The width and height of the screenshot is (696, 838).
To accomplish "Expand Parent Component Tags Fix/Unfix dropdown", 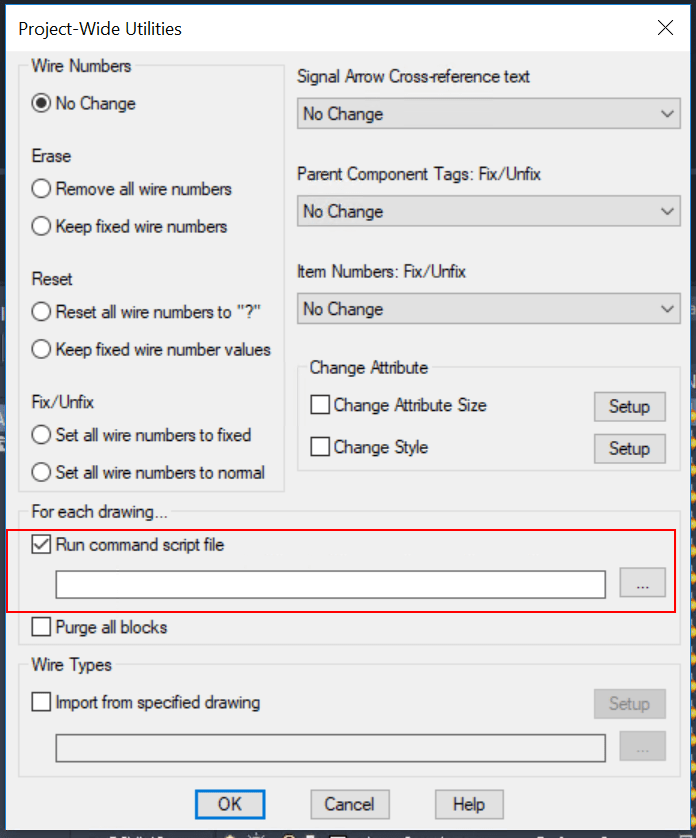I will click(x=489, y=212).
